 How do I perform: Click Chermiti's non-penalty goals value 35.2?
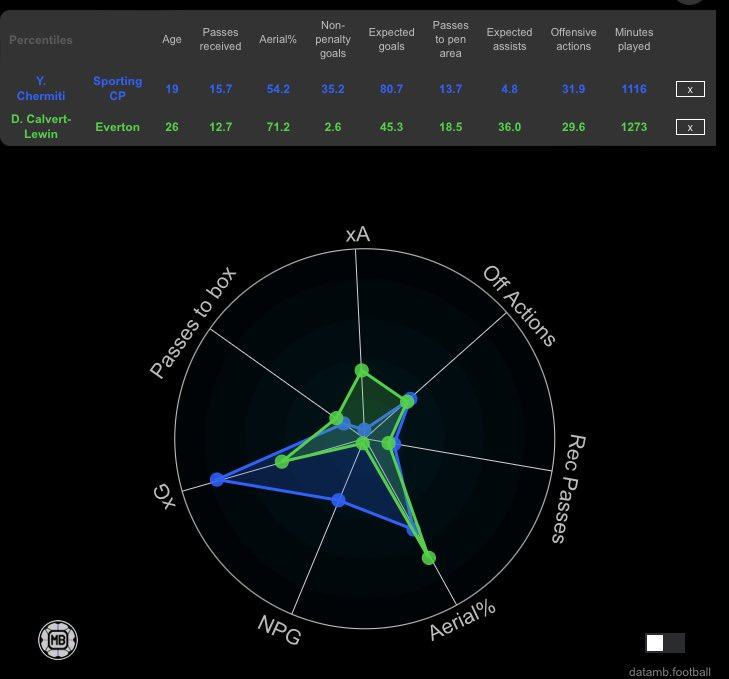(333, 89)
